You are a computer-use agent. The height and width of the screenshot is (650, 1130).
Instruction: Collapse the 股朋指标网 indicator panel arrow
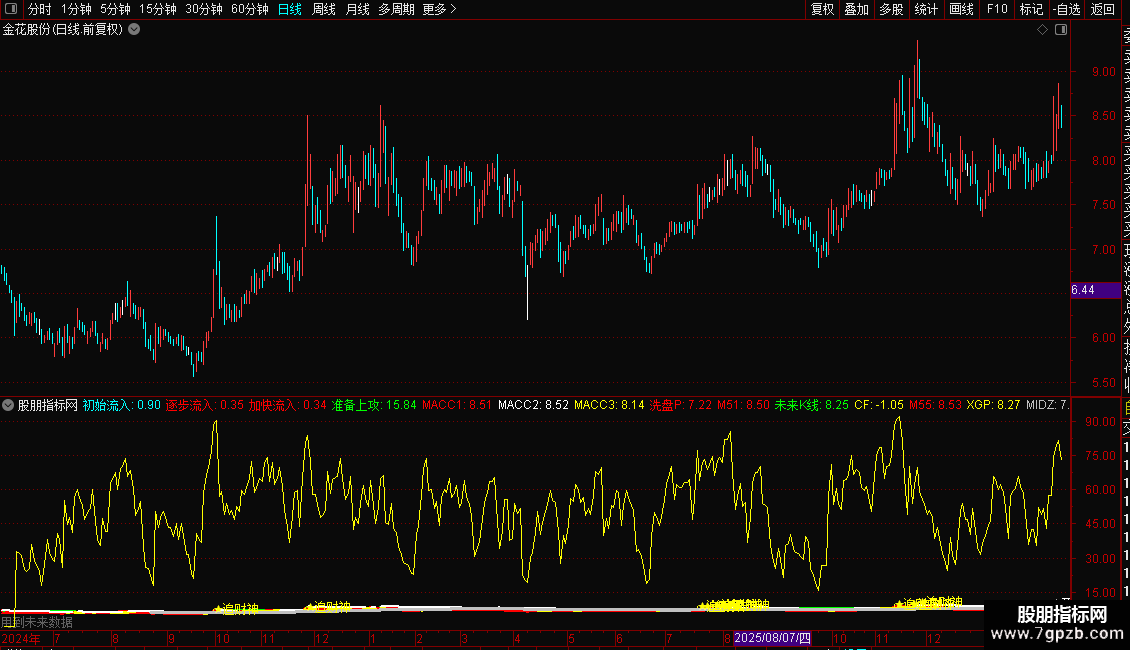point(8,405)
